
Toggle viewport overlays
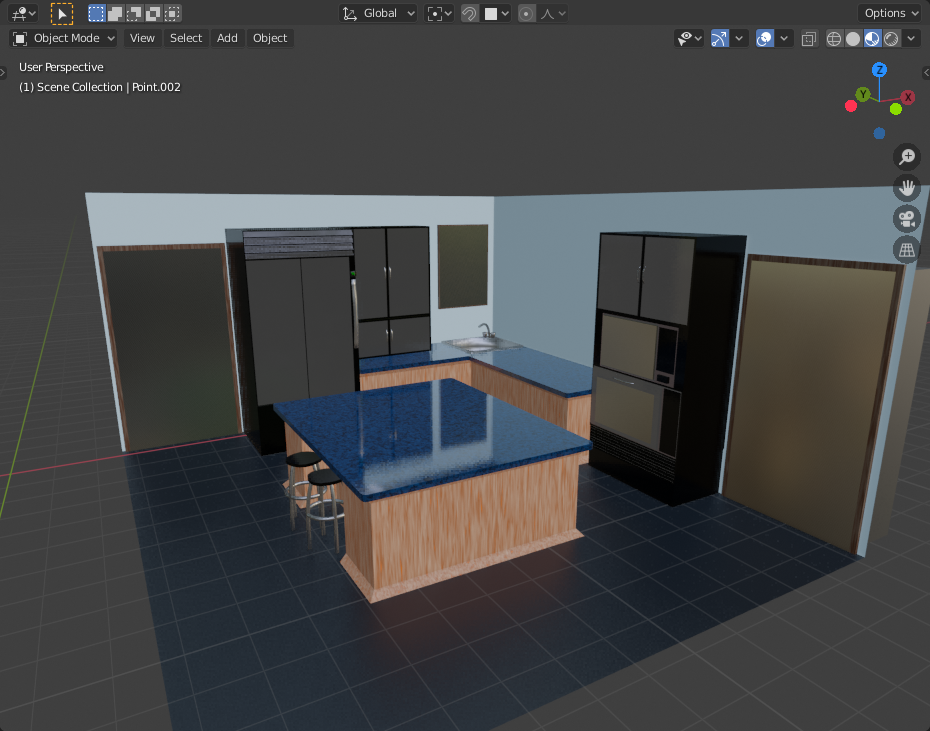(765, 39)
